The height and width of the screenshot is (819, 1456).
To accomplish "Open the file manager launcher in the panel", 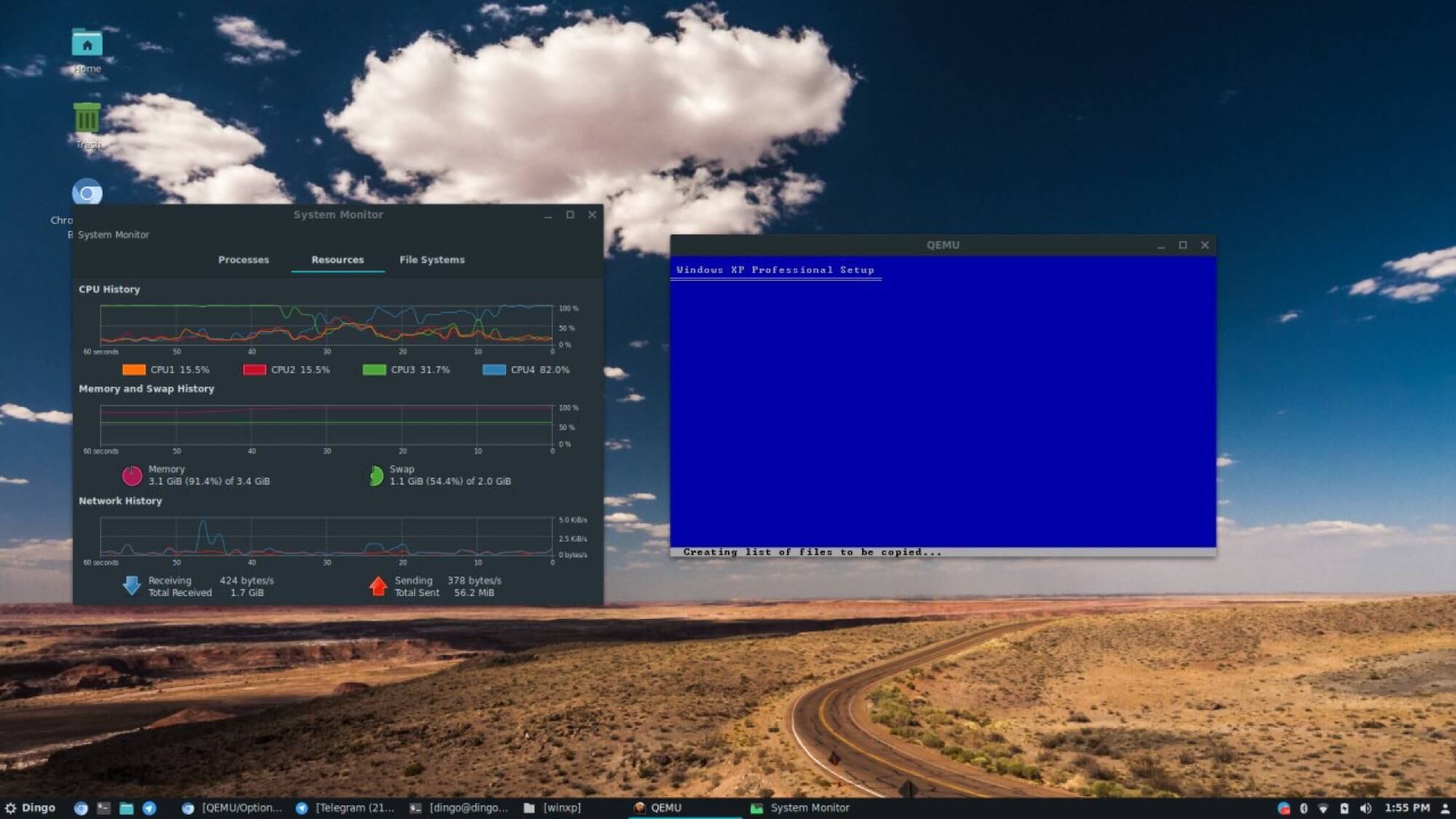I will pos(126,808).
